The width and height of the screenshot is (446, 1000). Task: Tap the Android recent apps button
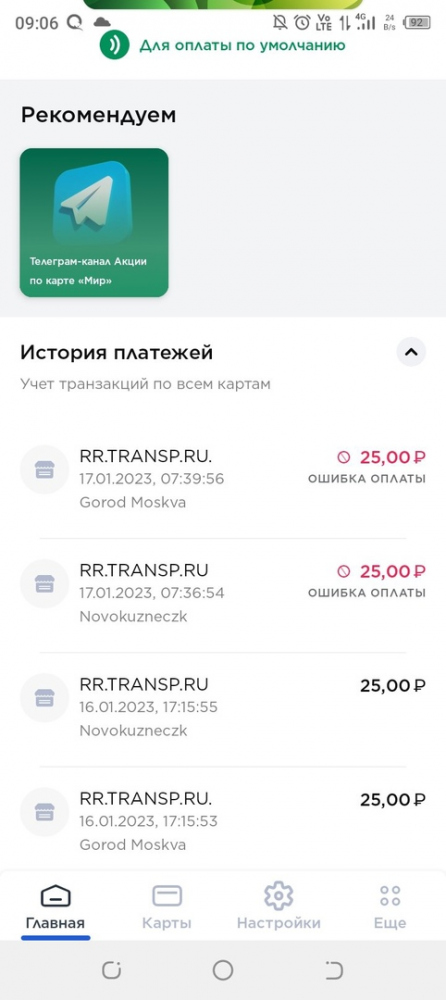[x=111, y=971]
